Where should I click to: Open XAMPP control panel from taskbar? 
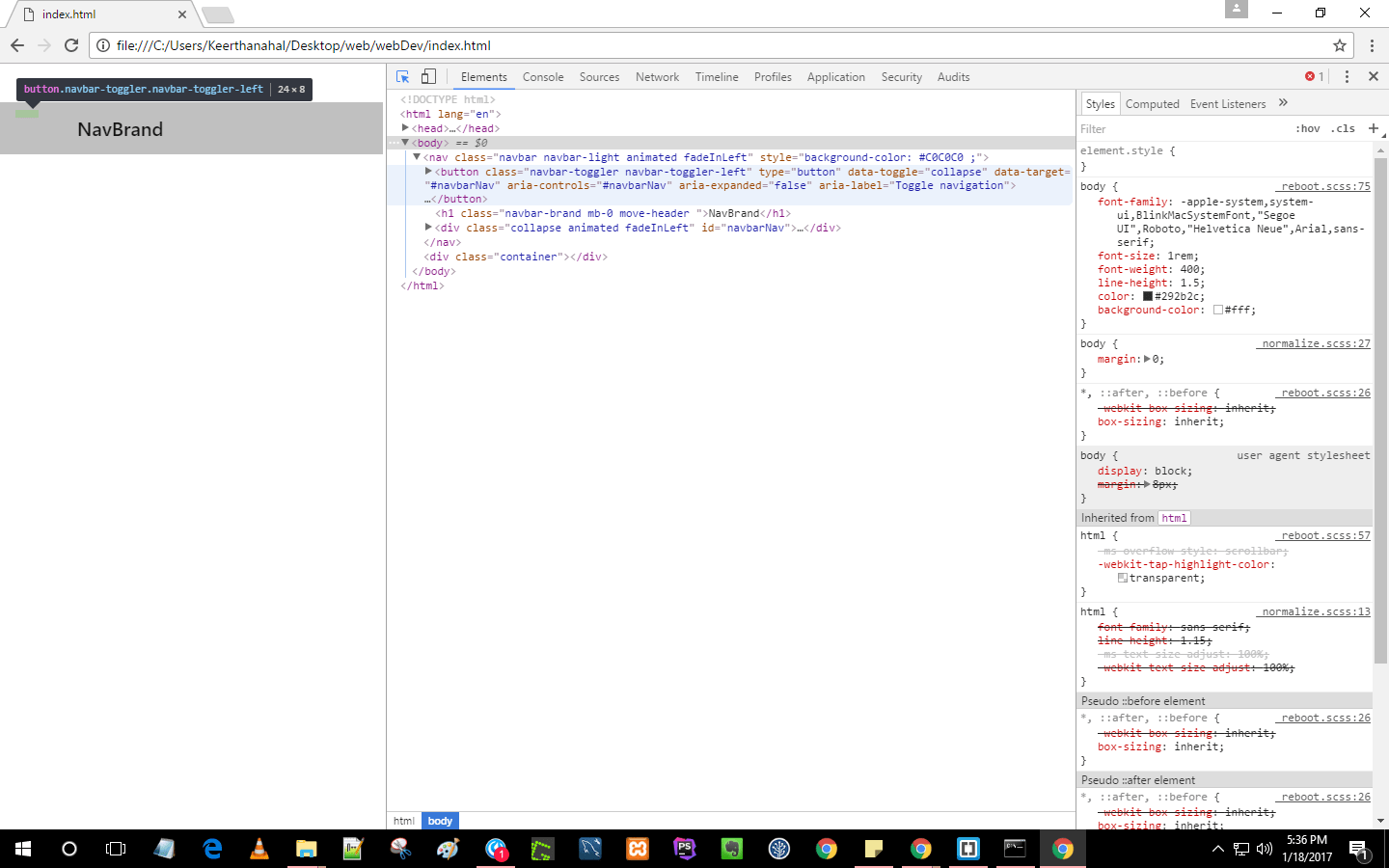pyautogui.click(x=638, y=850)
